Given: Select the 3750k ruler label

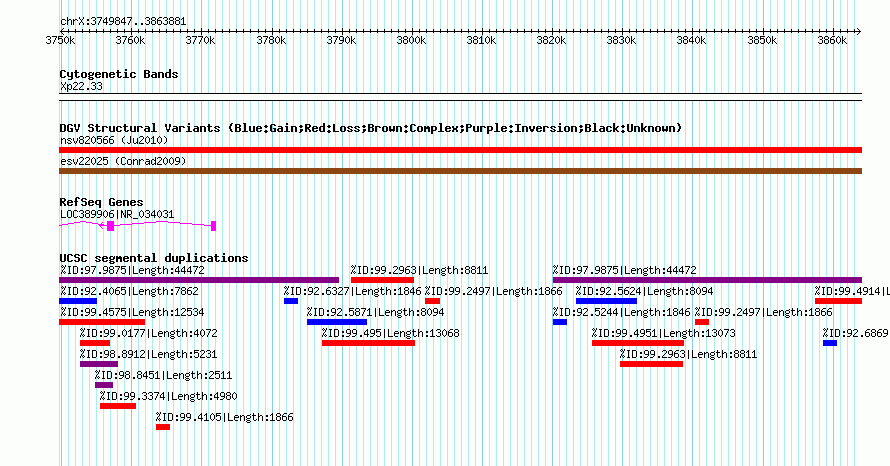Looking at the screenshot, I should pyautogui.click(x=60, y=41).
